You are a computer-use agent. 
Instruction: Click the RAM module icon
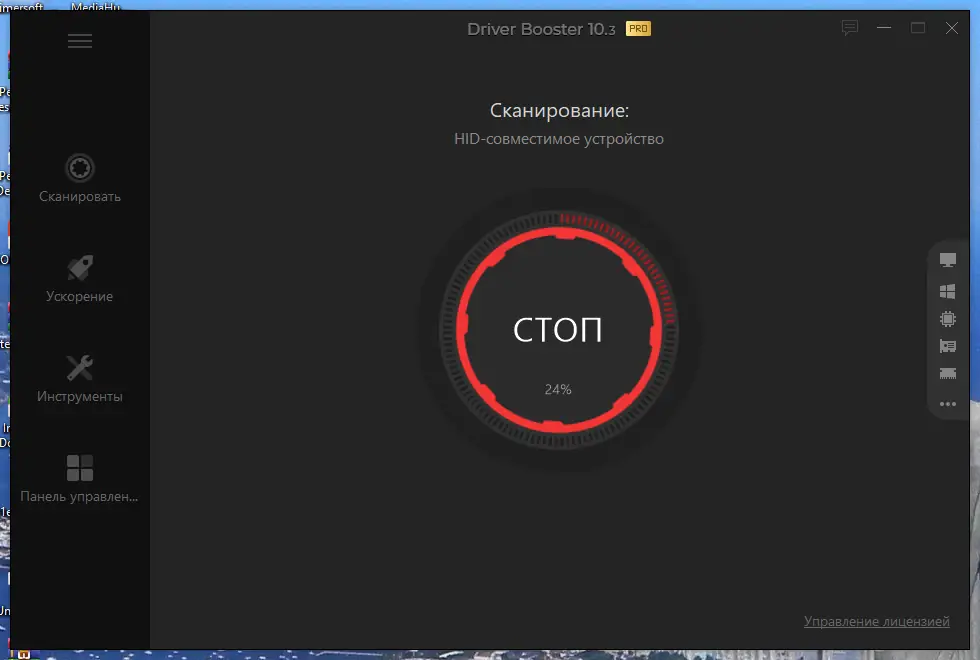(x=947, y=373)
